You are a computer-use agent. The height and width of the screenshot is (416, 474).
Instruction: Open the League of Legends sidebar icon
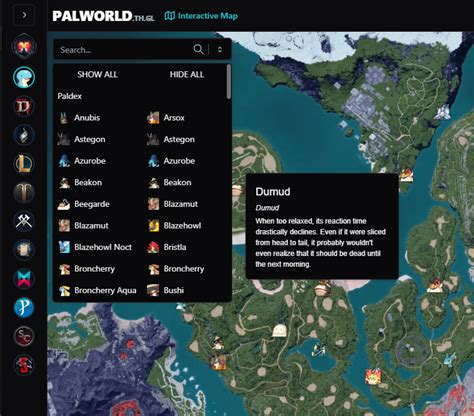click(24, 164)
